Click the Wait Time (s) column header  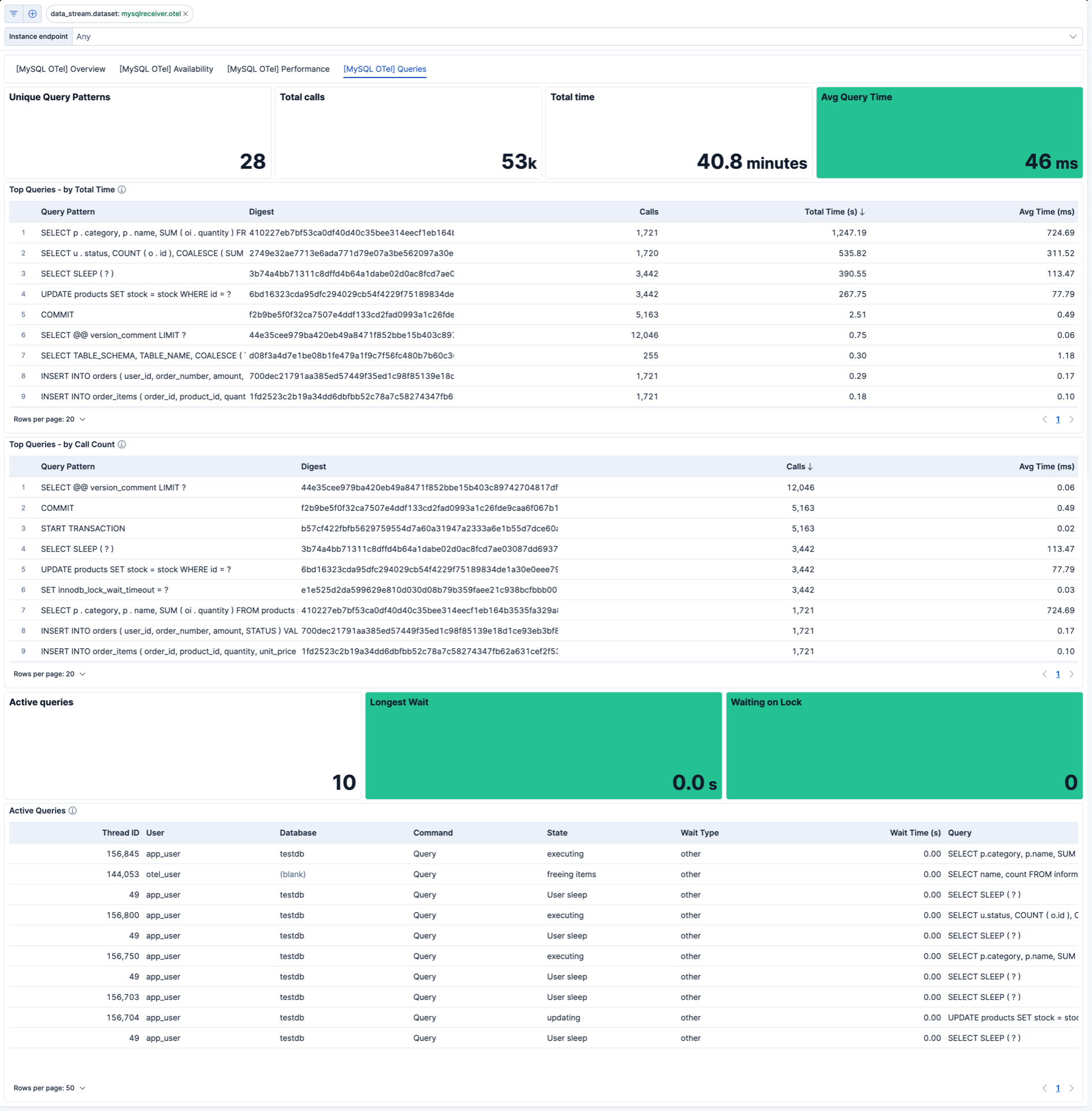pos(915,833)
